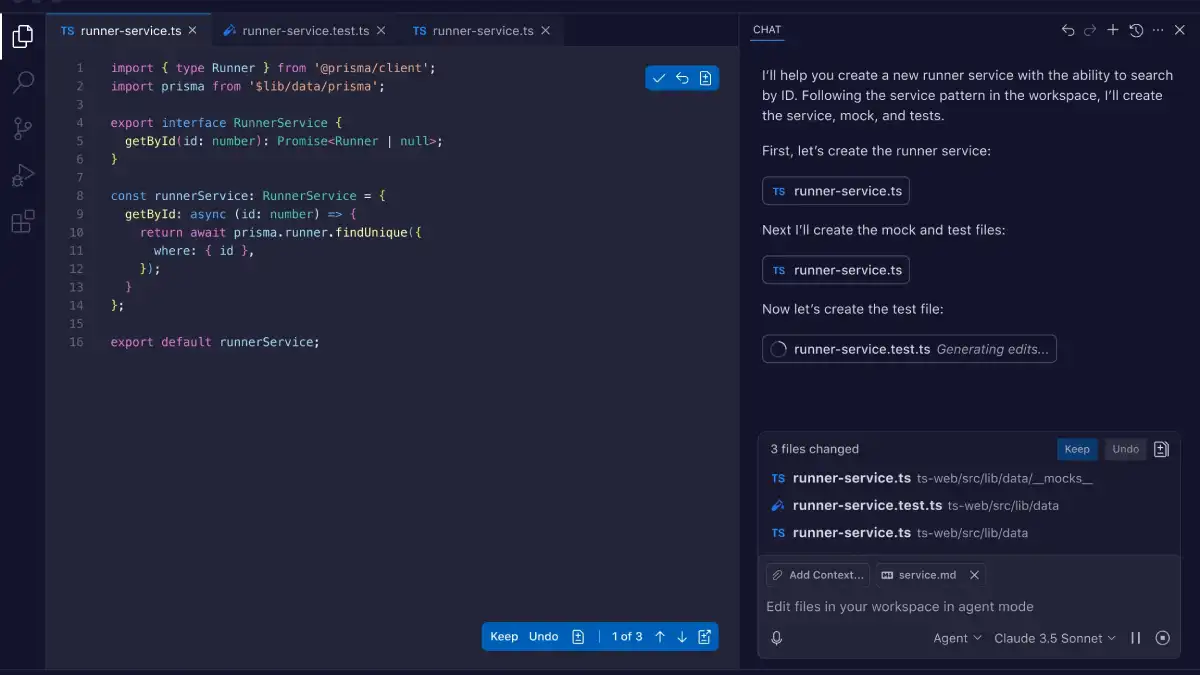The width and height of the screenshot is (1200, 675).
Task: Pause the generating agent response
Action: click(x=1136, y=637)
